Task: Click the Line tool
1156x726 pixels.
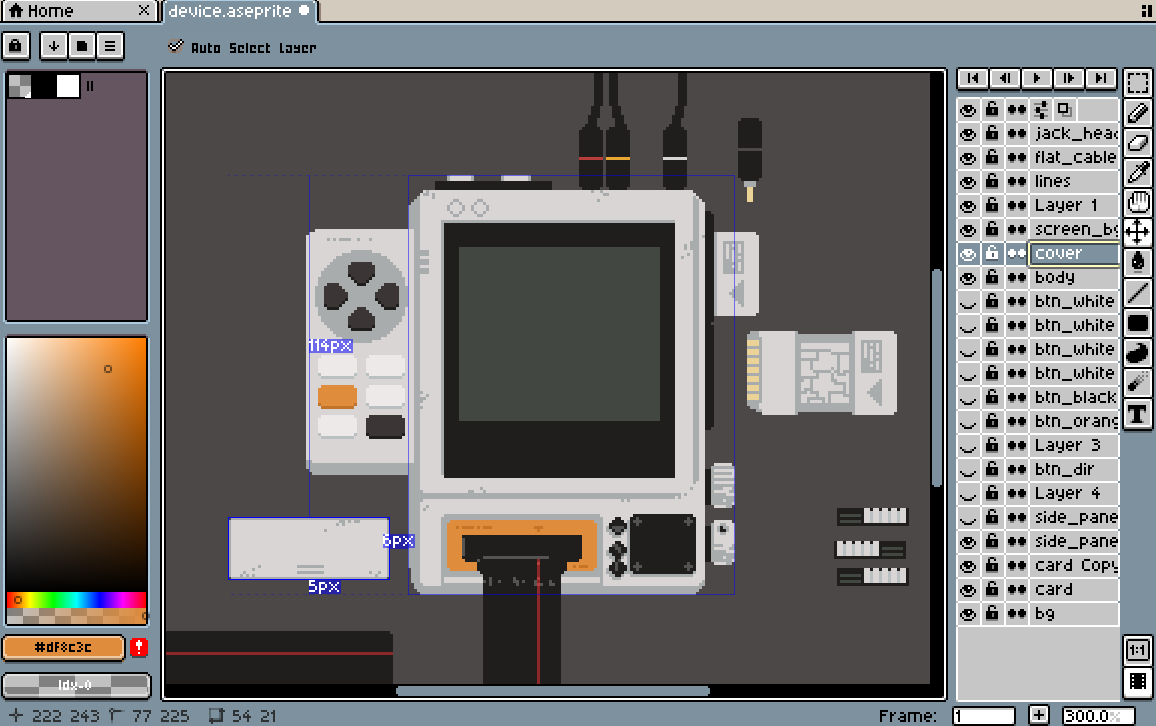Action: [1137, 293]
